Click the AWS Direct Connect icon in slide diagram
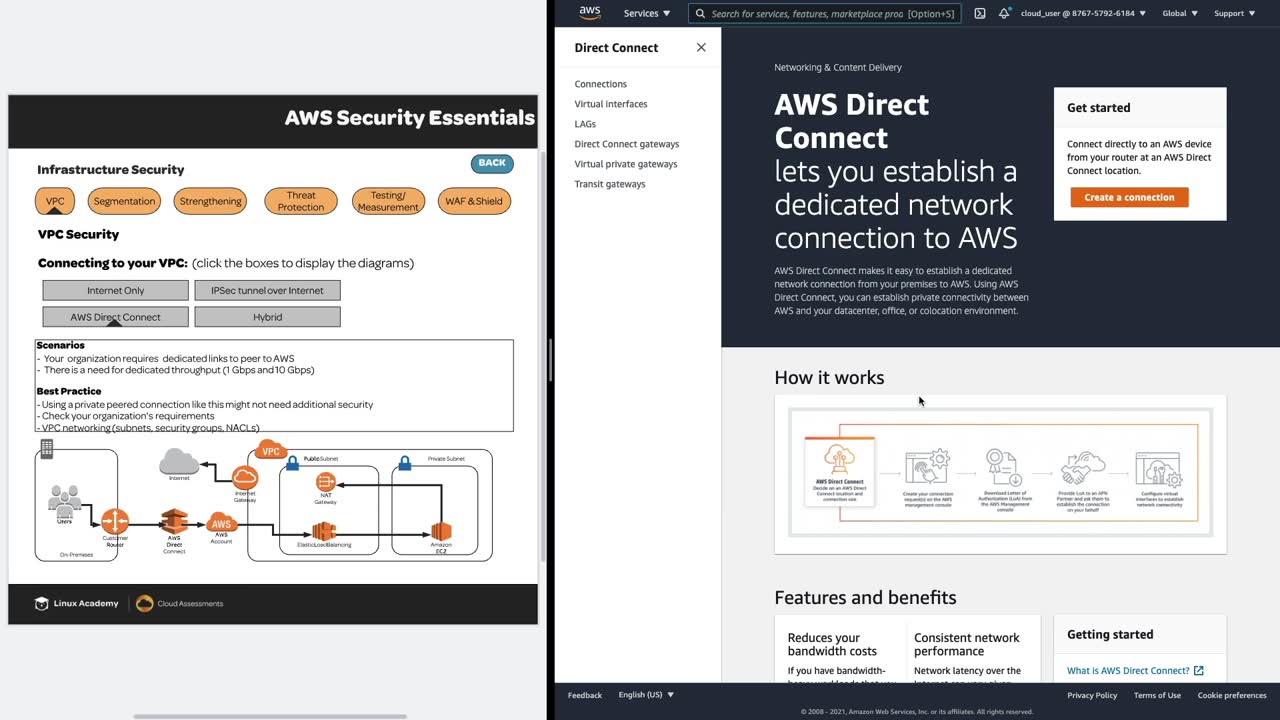The width and height of the screenshot is (1280, 720). (175, 523)
